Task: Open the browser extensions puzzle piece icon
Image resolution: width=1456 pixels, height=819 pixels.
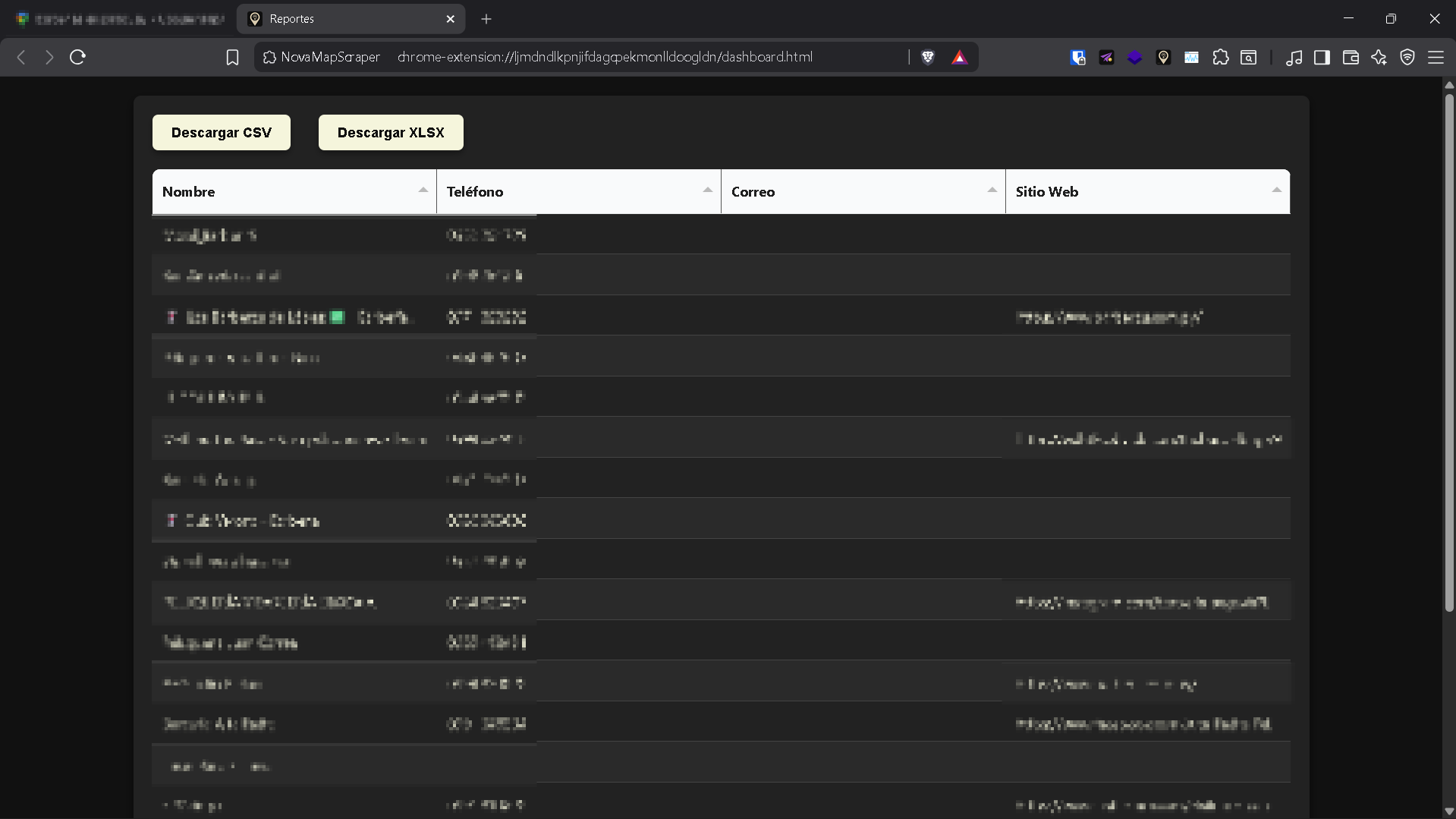Action: (x=1221, y=57)
